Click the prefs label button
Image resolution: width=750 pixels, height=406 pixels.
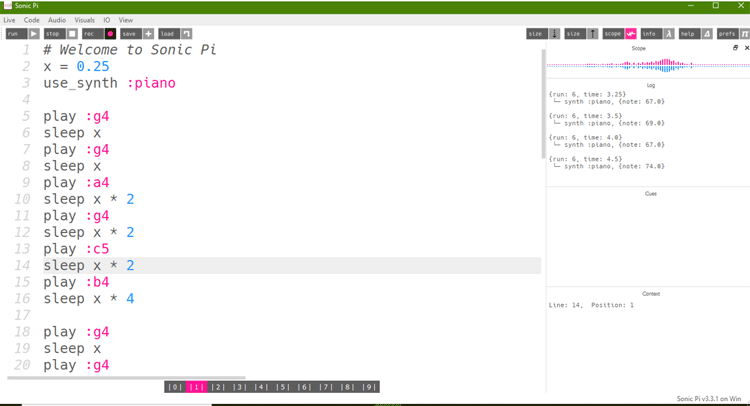(728, 33)
